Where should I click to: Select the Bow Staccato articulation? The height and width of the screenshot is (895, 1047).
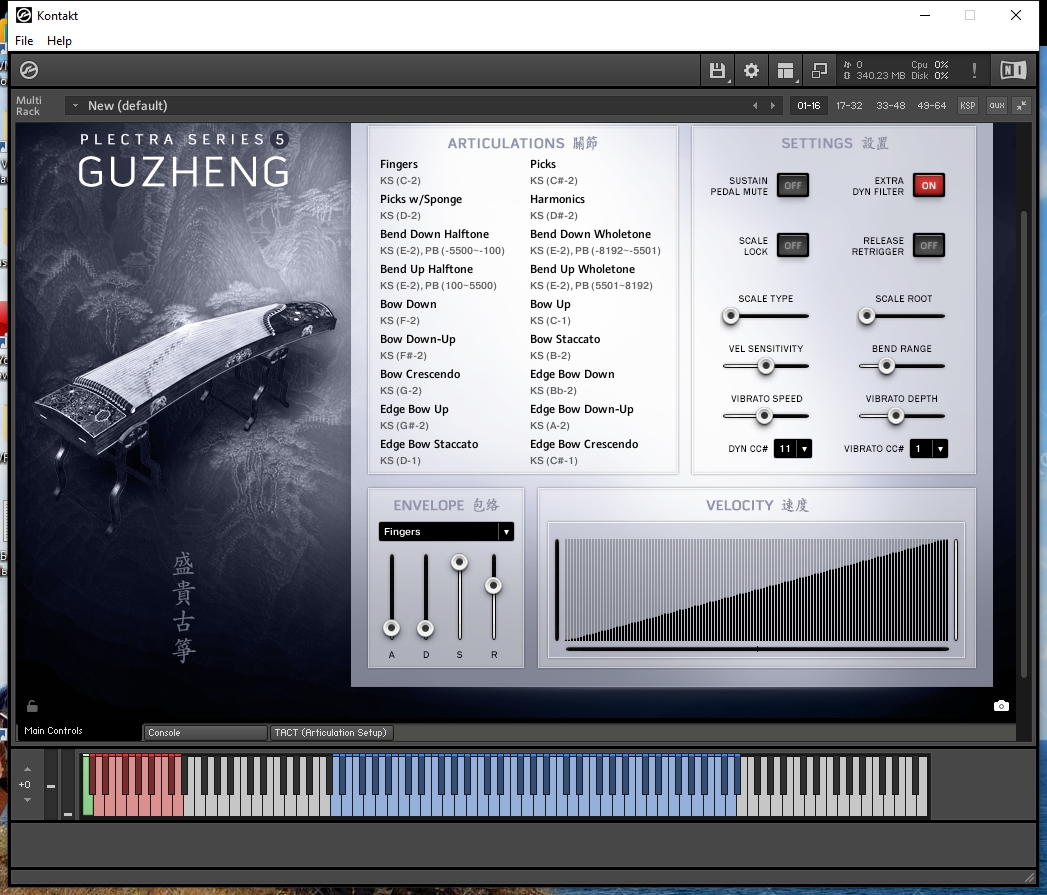566,339
